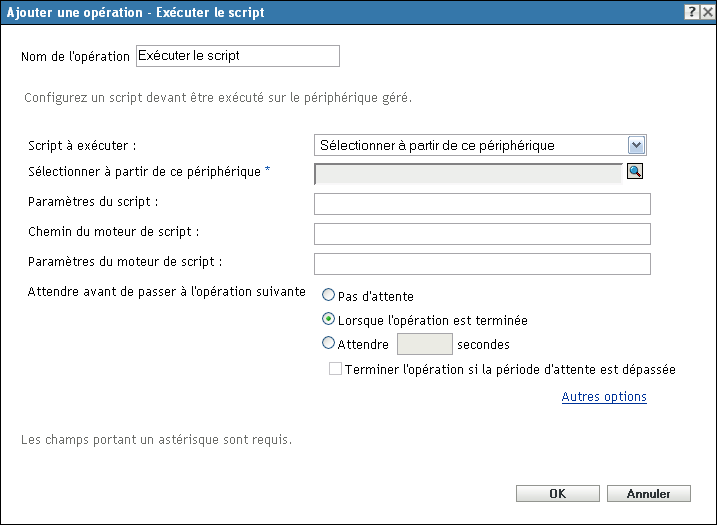The width and height of the screenshot is (717, 525).
Task: Open the Sélectionner à partir de ce périphérique combo box
Action: pos(480,145)
